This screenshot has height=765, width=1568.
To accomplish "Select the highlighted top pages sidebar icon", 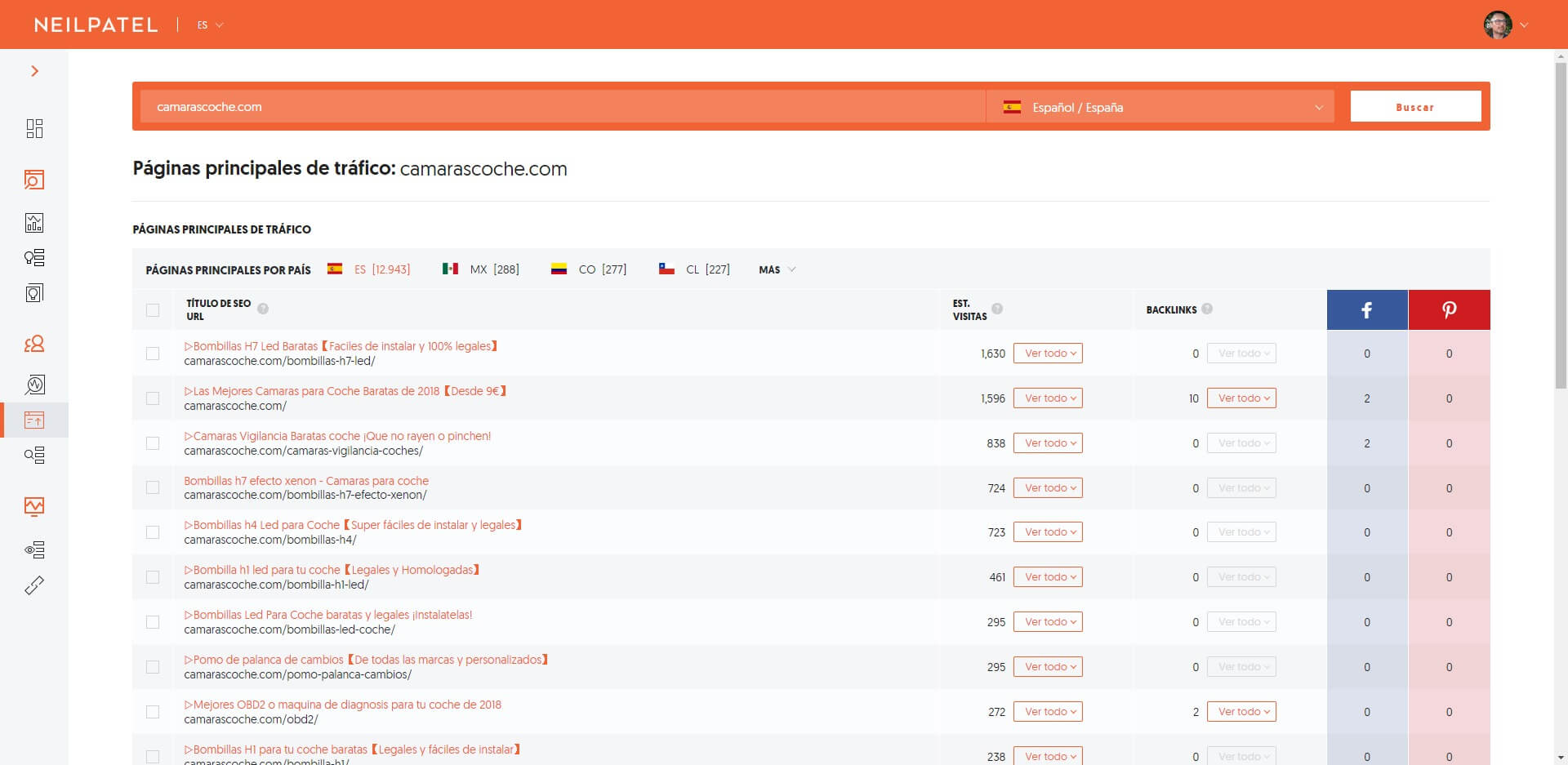I will pos(34,420).
